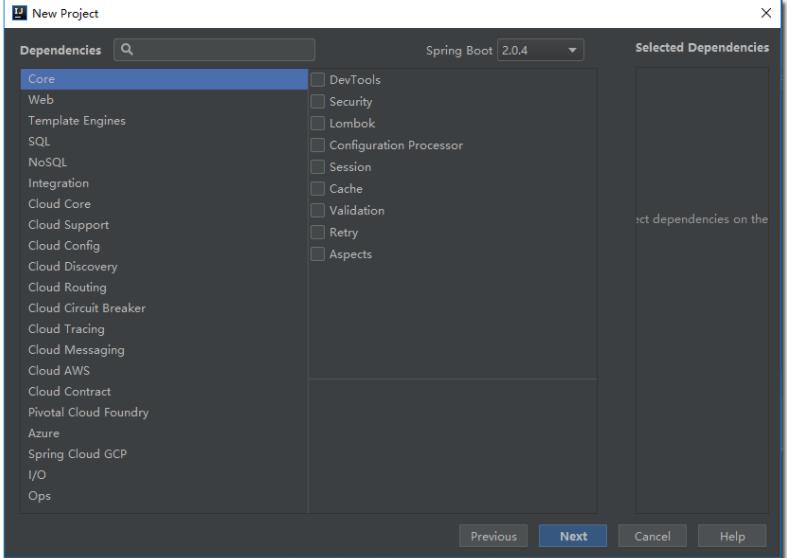This screenshot has height=558, width=787.
Task: Click the IntelliJ IDEA logo icon
Action: tap(19, 13)
